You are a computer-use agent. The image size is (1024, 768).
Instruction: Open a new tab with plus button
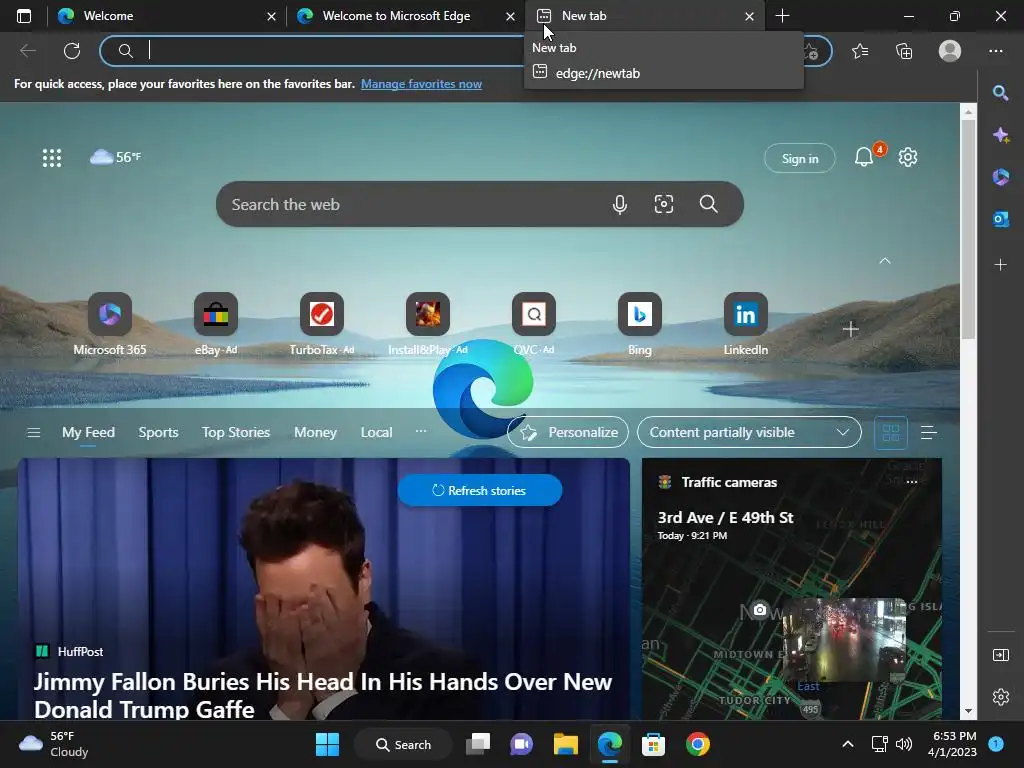tap(782, 16)
